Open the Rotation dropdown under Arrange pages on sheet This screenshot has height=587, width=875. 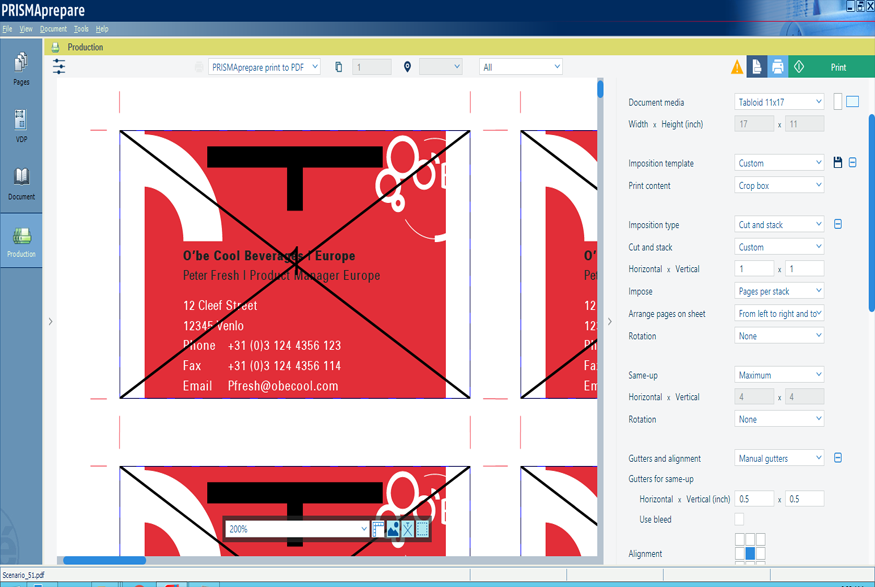[x=779, y=335]
